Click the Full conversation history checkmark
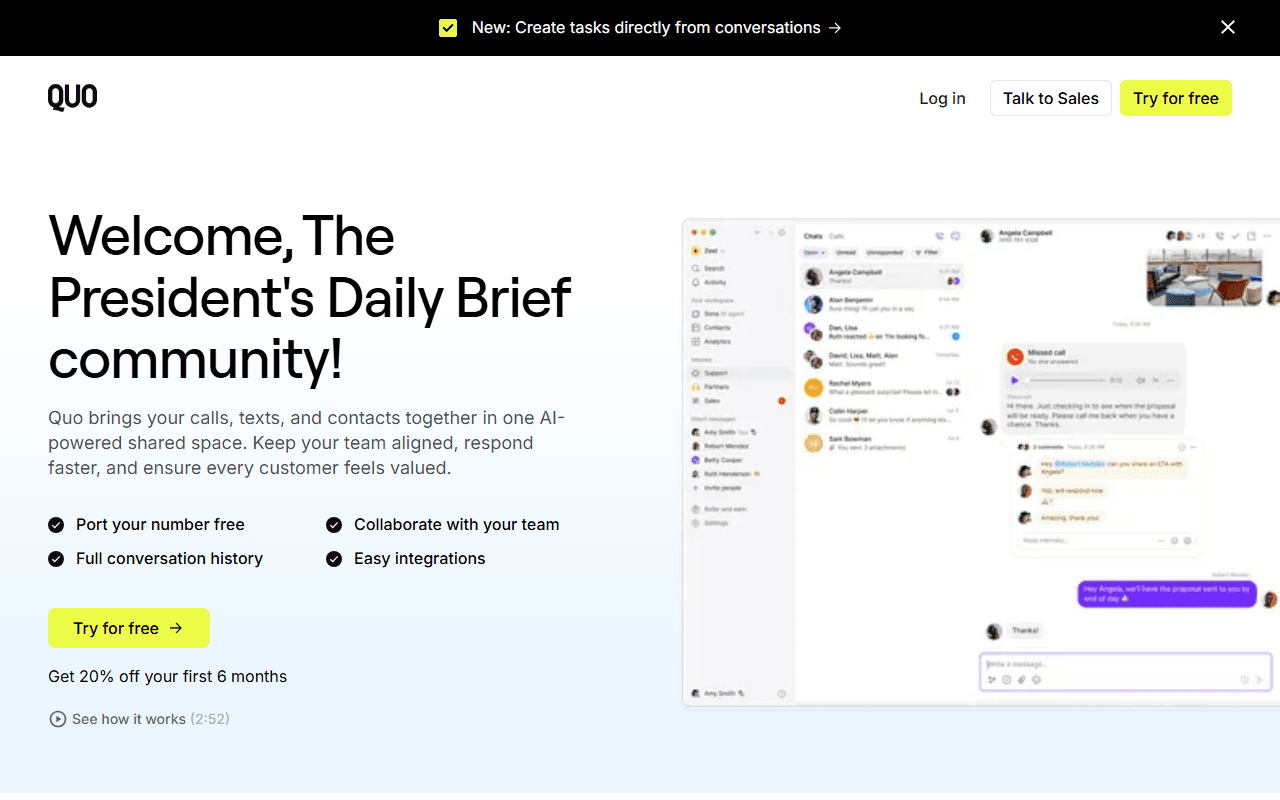Viewport: 1280px width, 800px height. (x=56, y=559)
